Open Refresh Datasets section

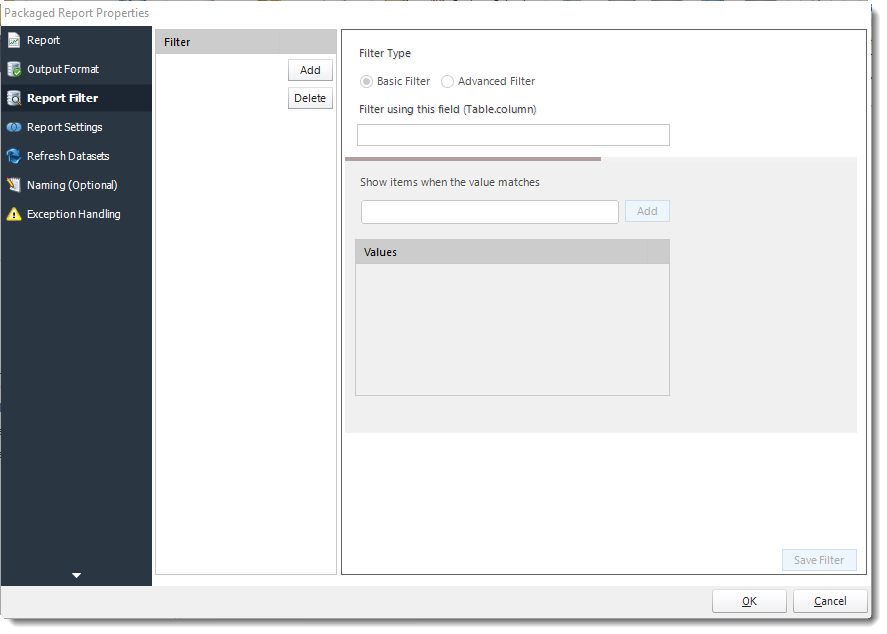(x=76, y=156)
